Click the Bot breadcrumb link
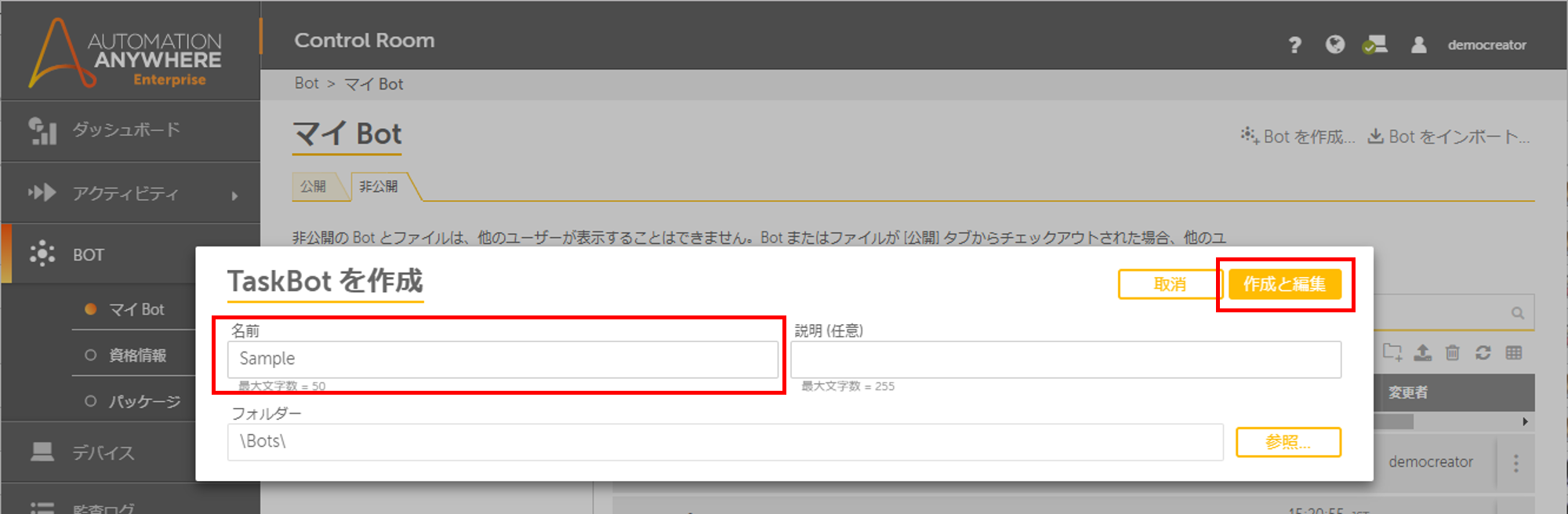Image resolution: width=1568 pixels, height=514 pixels. point(307,83)
